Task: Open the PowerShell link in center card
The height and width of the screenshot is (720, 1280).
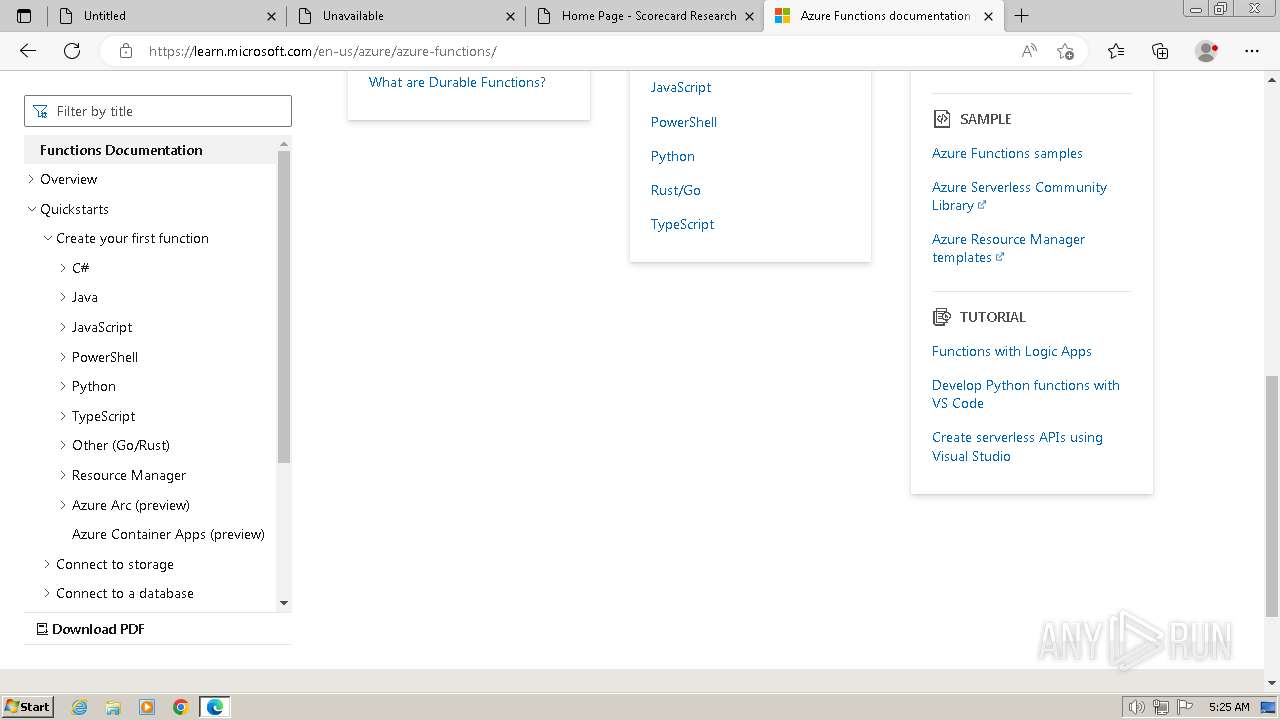Action: click(x=684, y=122)
